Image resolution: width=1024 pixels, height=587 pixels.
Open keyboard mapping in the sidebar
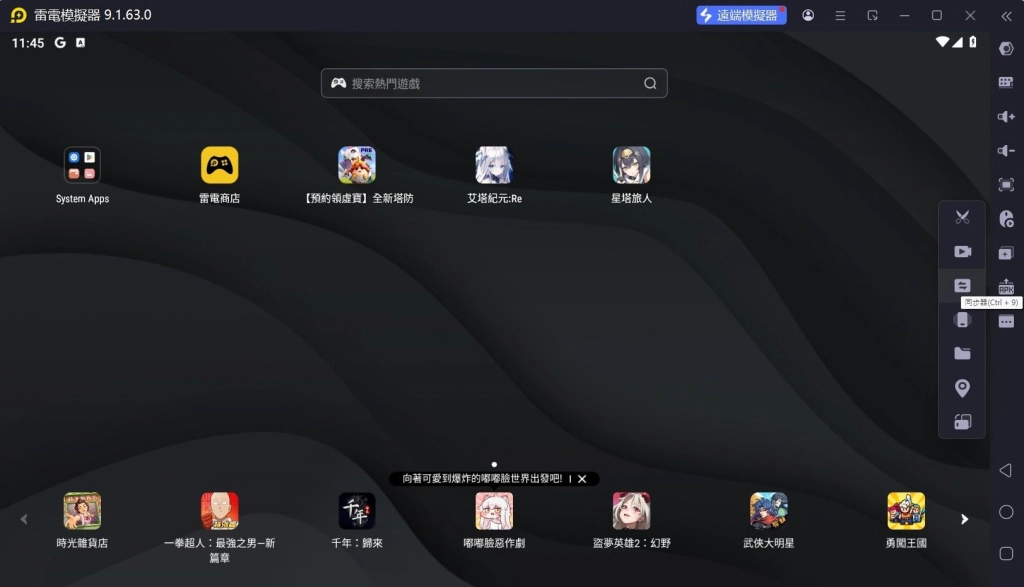[1006, 83]
